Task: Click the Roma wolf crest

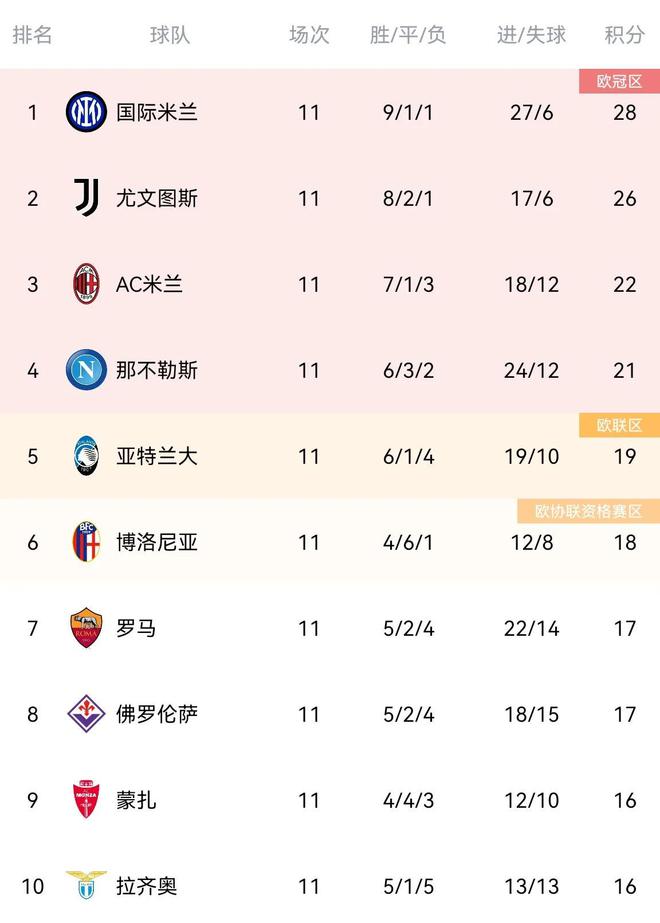Action: tap(86, 627)
